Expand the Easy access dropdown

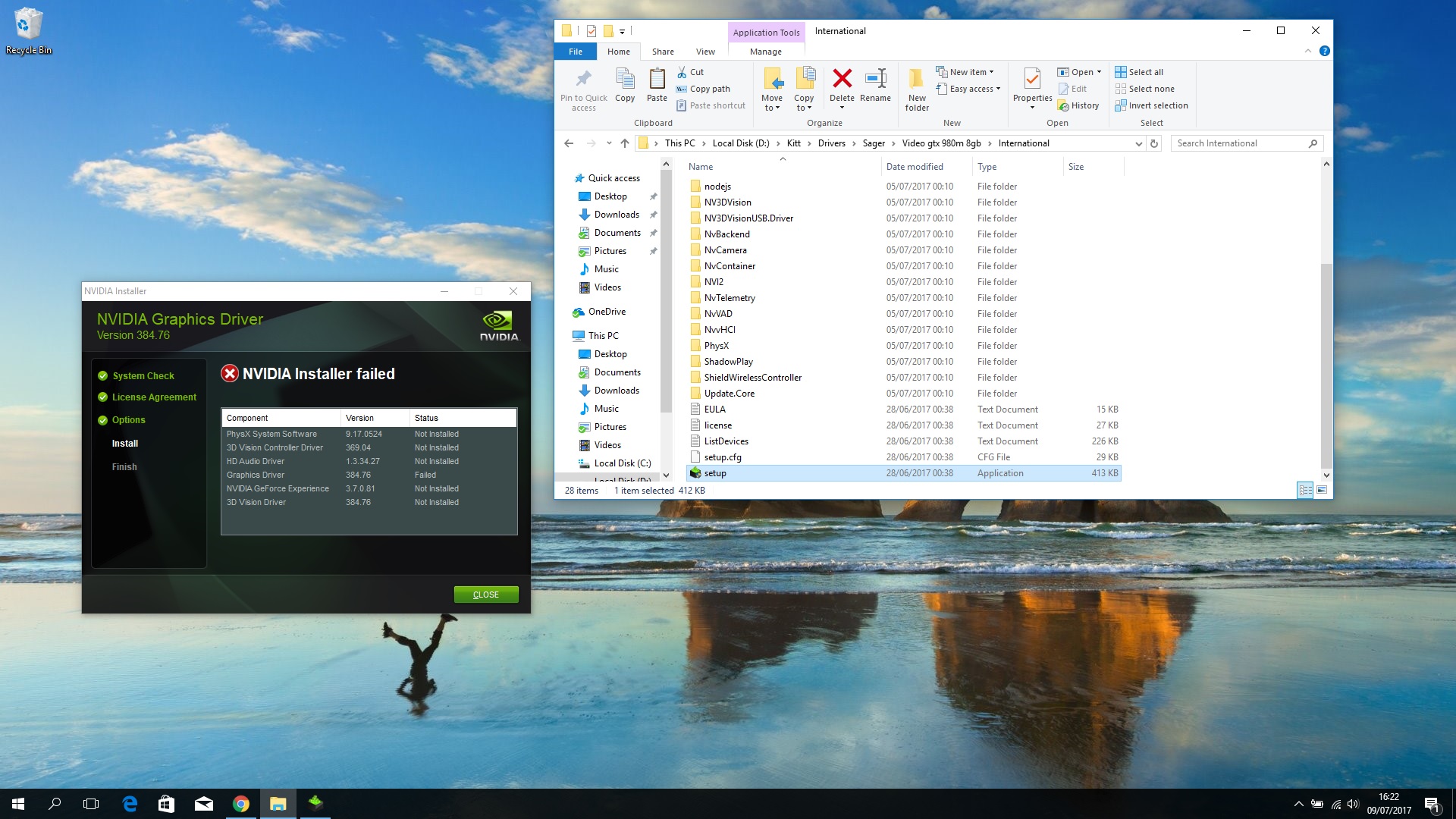(x=969, y=89)
